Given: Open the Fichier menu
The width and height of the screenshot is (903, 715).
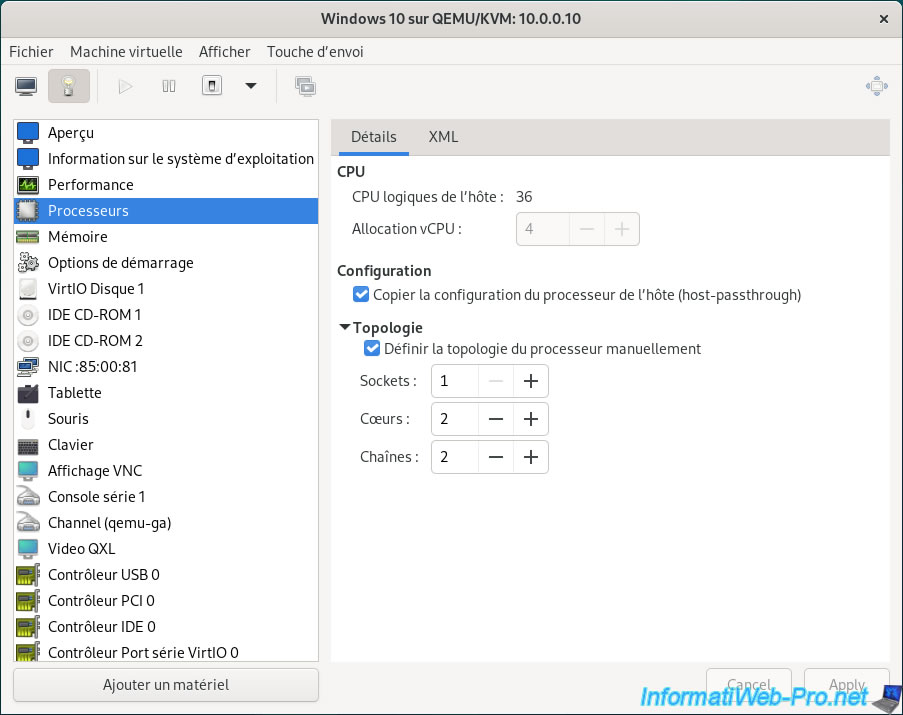Looking at the screenshot, I should pyautogui.click(x=31, y=52).
